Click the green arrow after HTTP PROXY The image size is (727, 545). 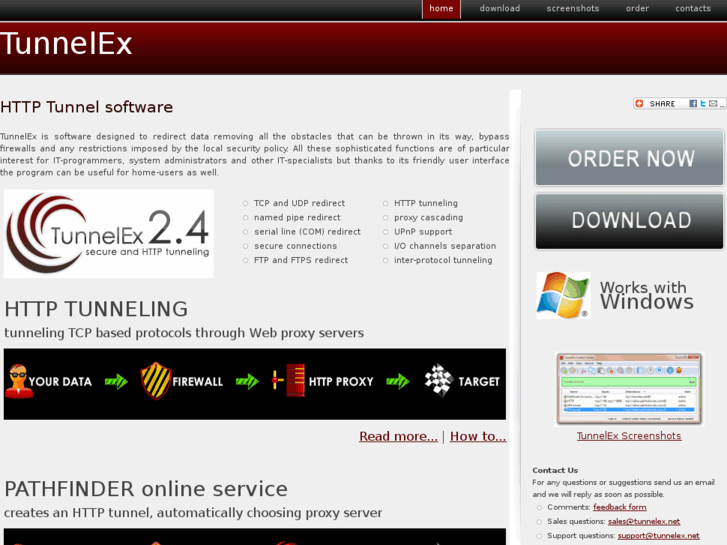[x=398, y=382]
